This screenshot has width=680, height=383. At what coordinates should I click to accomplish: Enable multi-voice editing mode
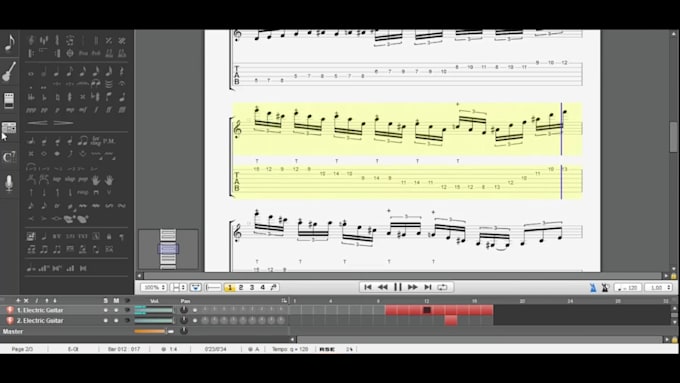click(x=274, y=288)
